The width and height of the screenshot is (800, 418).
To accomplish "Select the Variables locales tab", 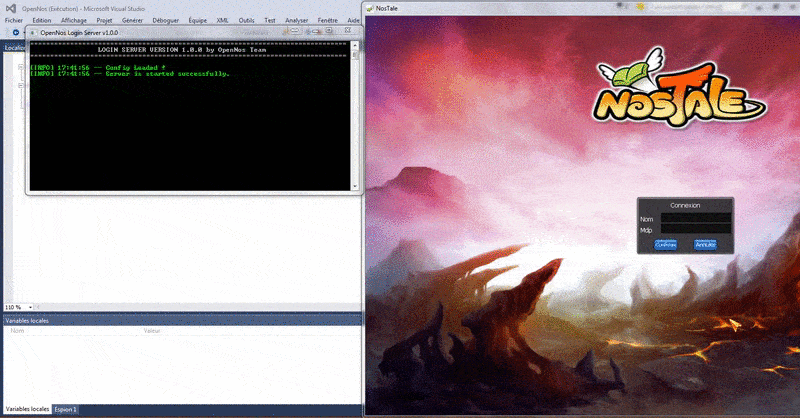I will [27, 409].
